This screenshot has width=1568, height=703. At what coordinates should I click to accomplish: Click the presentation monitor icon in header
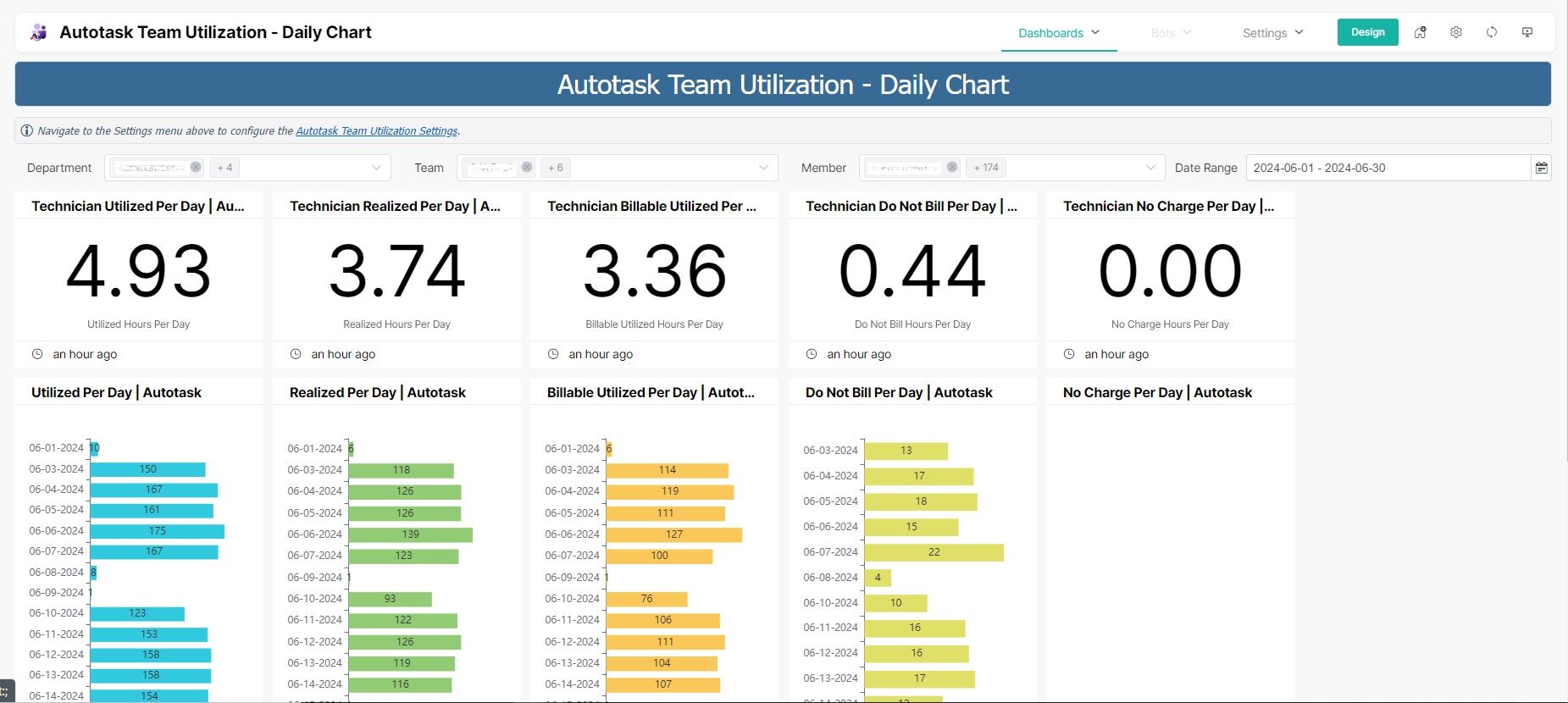click(x=1527, y=32)
